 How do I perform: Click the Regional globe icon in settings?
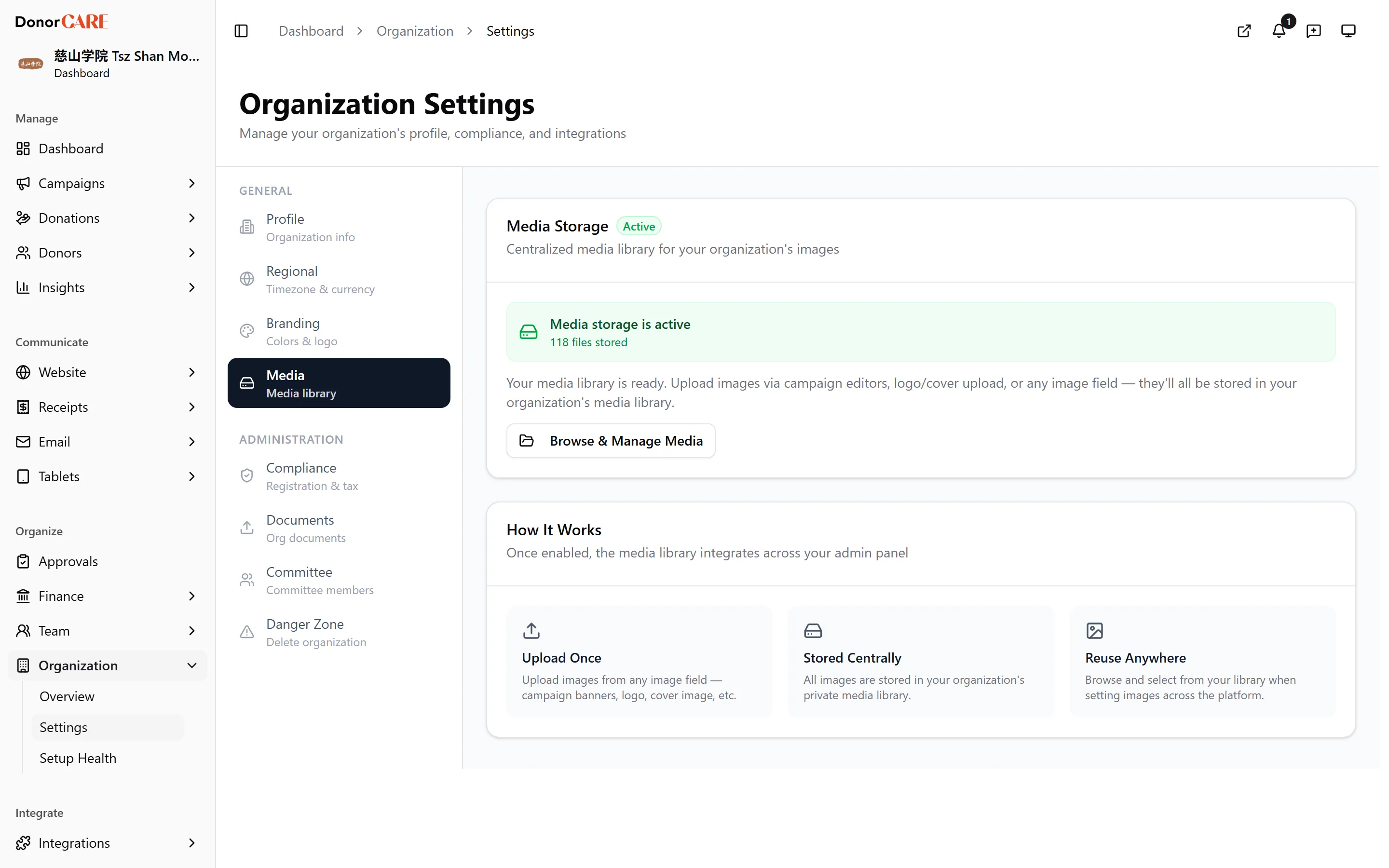coord(247,279)
